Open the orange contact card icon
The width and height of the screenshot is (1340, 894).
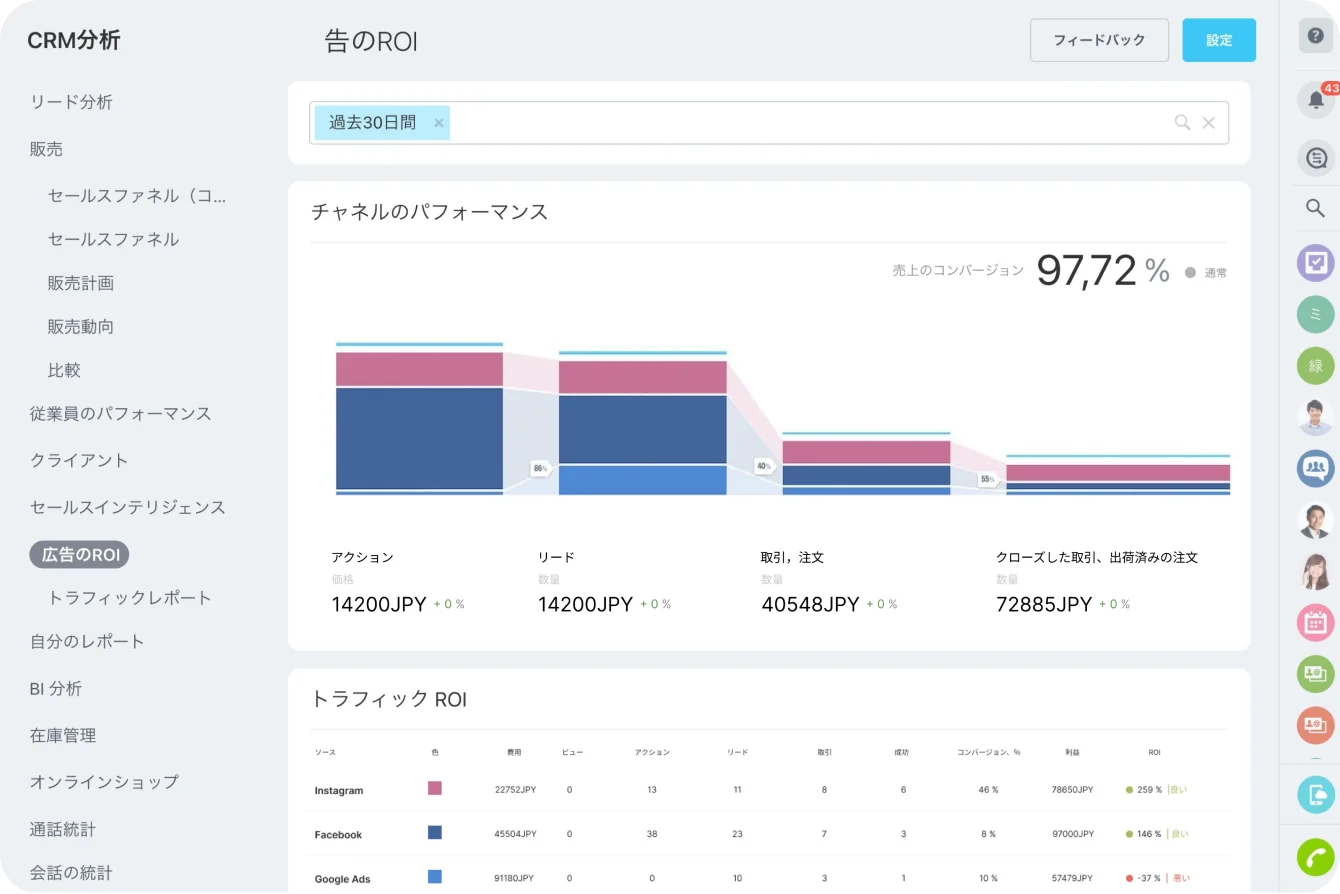point(1316,725)
